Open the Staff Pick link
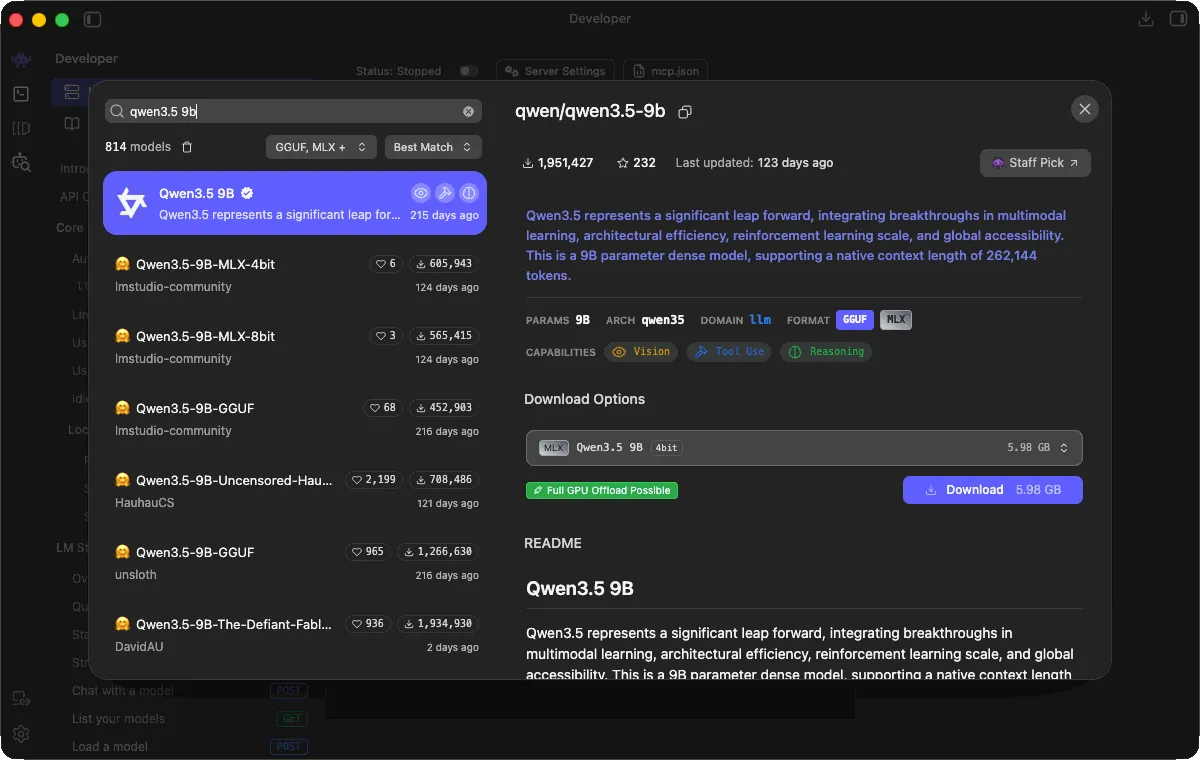 point(1035,163)
